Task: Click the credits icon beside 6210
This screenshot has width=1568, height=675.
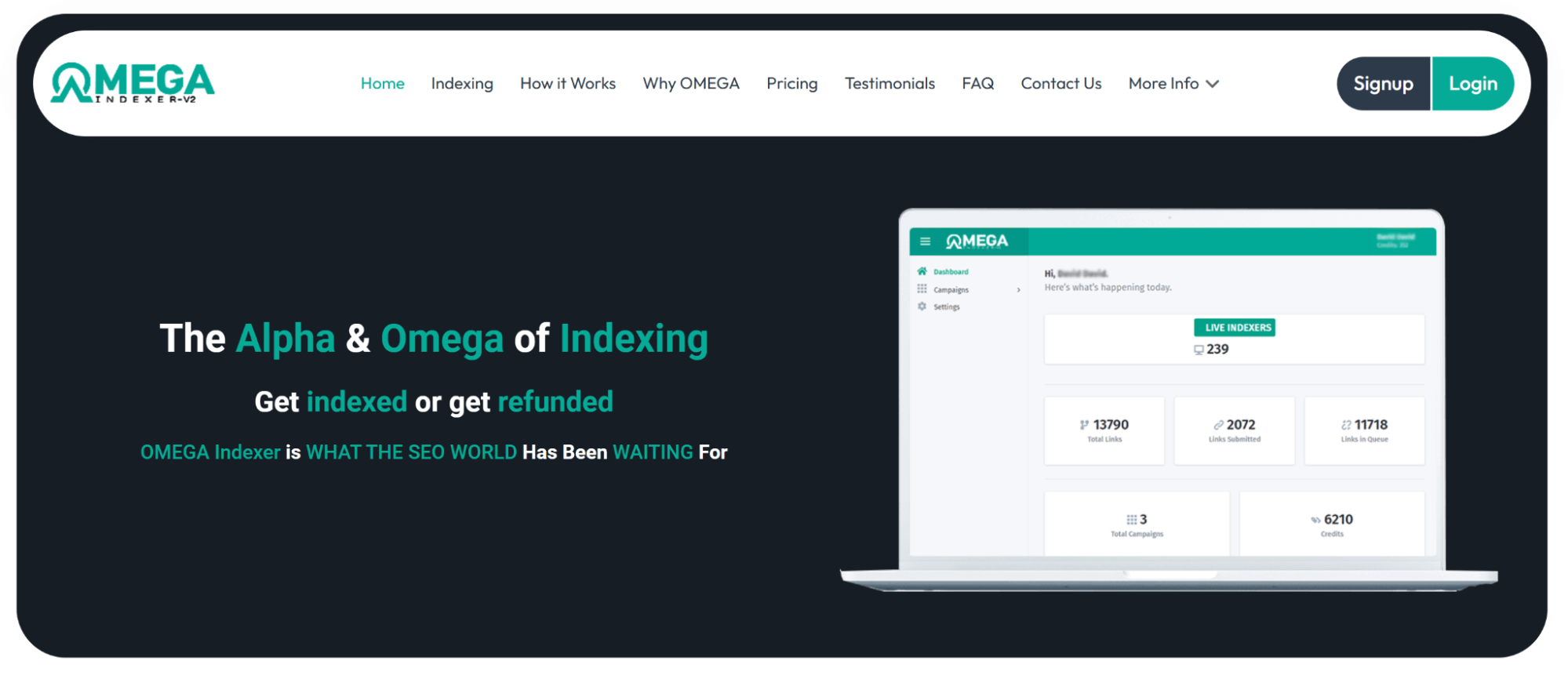Action: click(1315, 520)
